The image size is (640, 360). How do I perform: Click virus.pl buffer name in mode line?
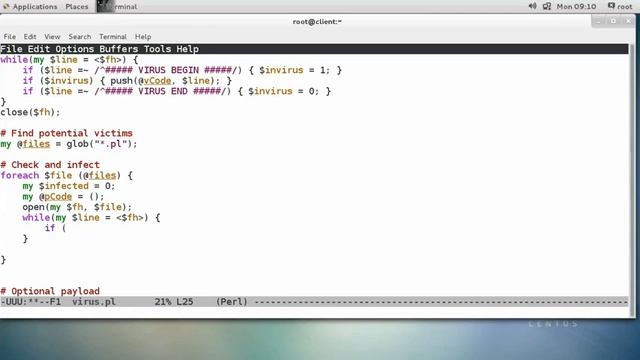[x=94, y=302]
